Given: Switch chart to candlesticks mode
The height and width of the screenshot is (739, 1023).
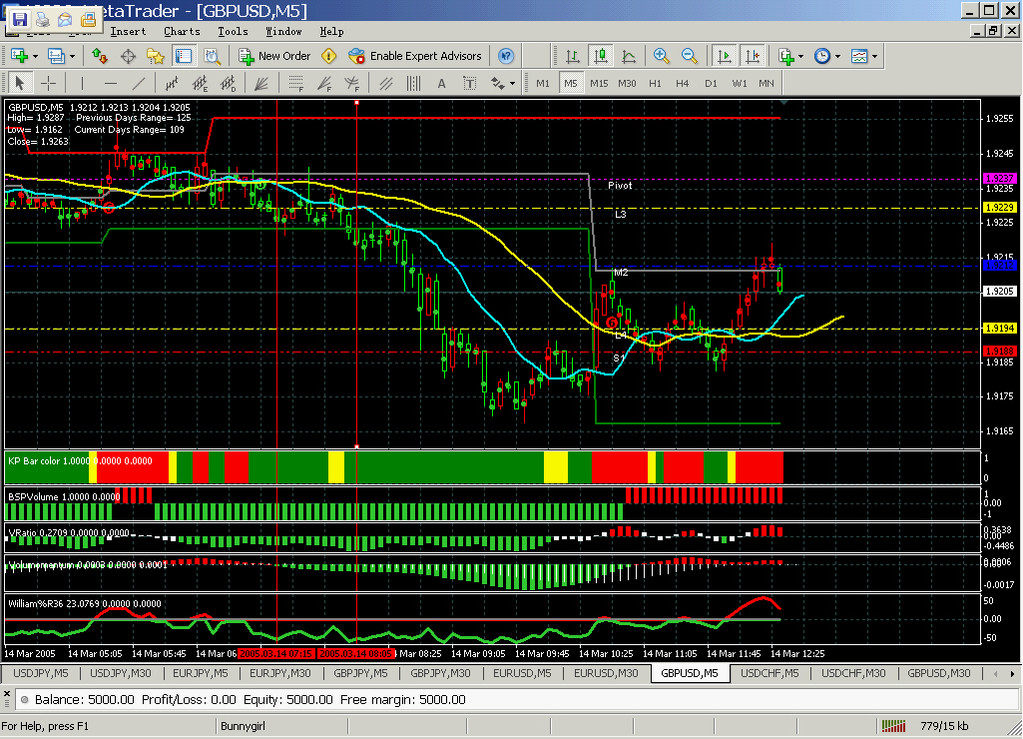Looking at the screenshot, I should coord(600,56).
